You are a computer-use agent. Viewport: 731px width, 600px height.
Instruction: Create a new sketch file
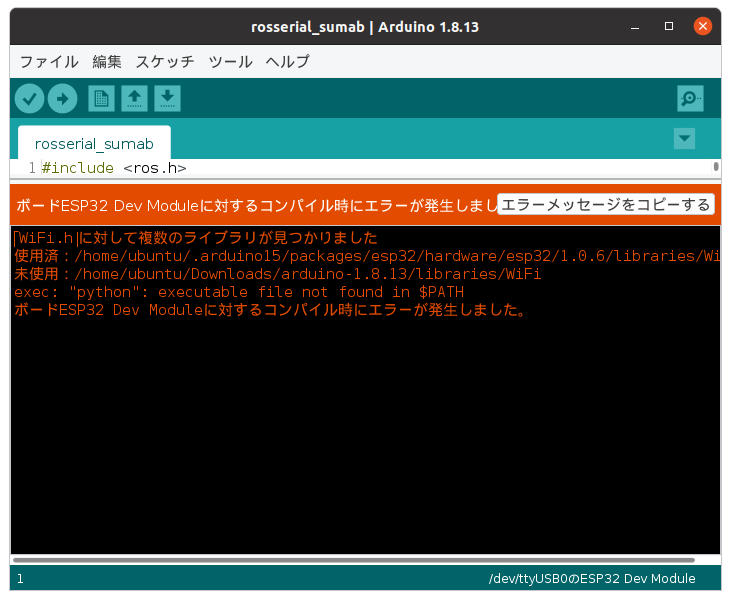click(101, 98)
